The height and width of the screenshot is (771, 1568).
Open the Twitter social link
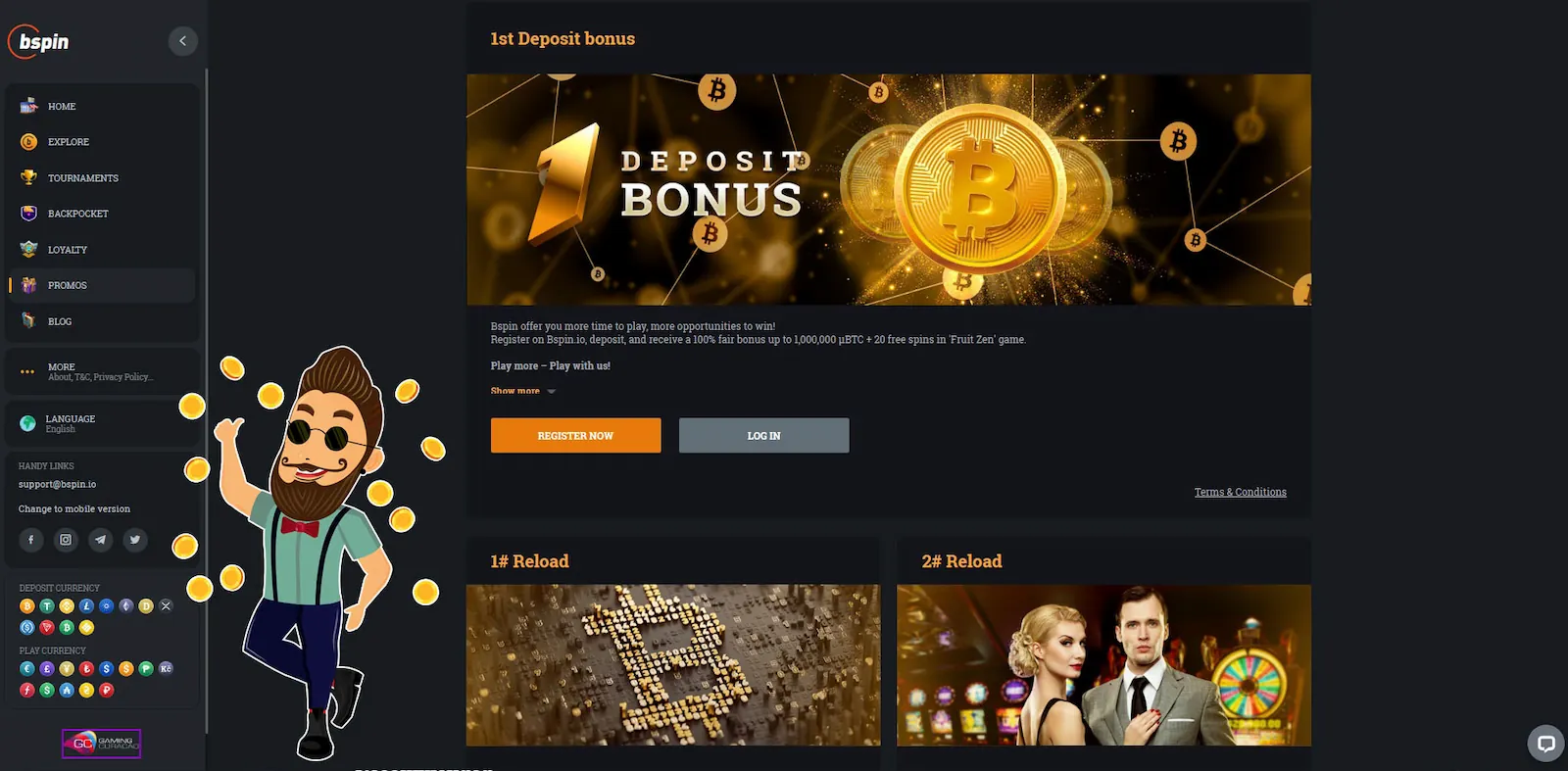click(x=135, y=540)
